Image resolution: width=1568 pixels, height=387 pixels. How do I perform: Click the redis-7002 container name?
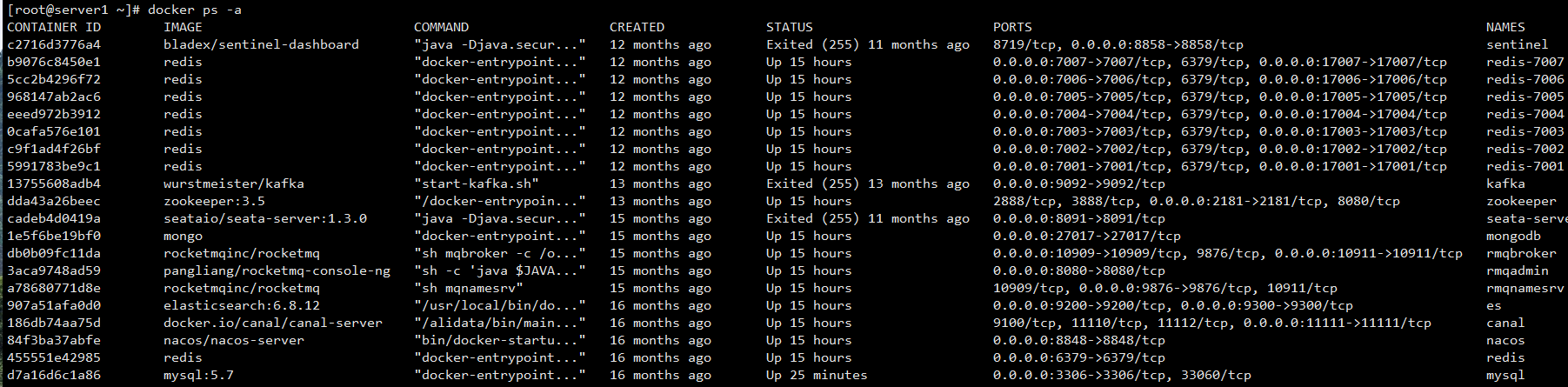coord(1525,149)
